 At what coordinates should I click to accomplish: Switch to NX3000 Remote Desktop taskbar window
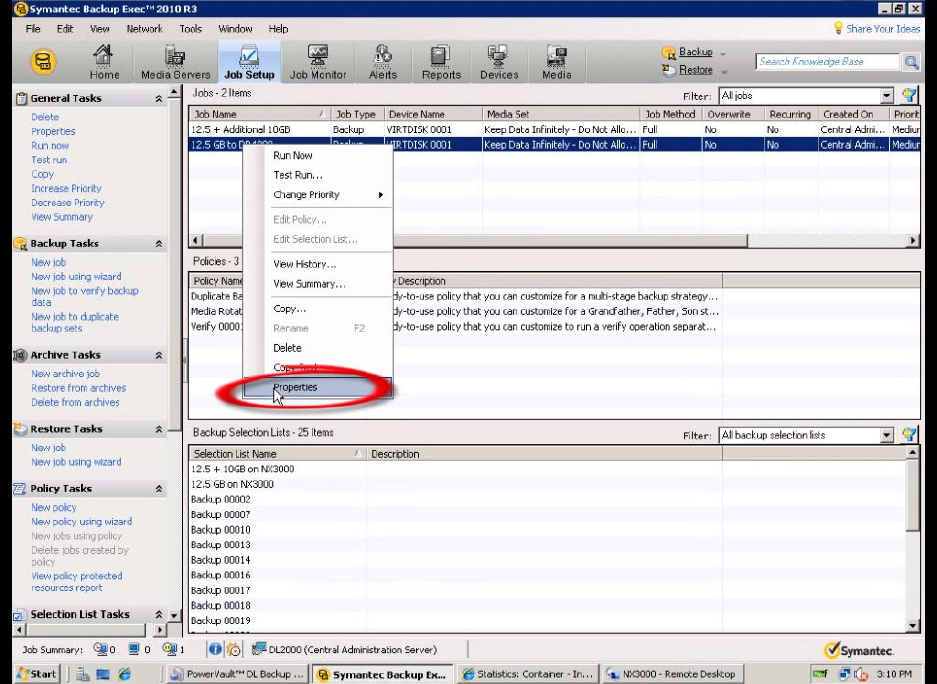click(x=673, y=674)
